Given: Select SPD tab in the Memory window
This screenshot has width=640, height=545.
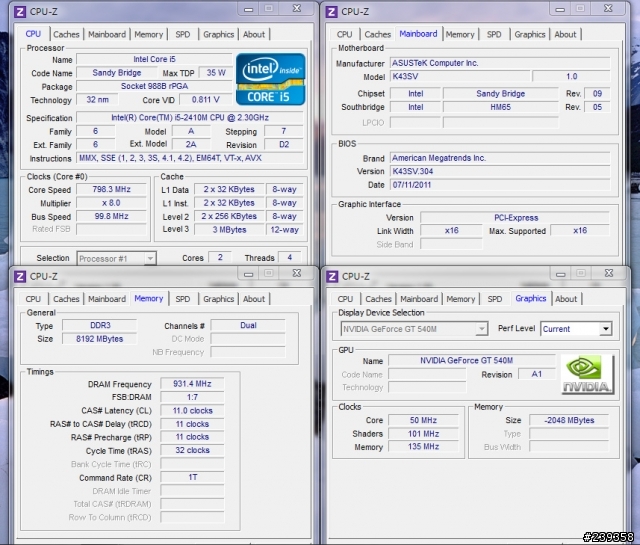Looking at the screenshot, I should coord(183,299).
